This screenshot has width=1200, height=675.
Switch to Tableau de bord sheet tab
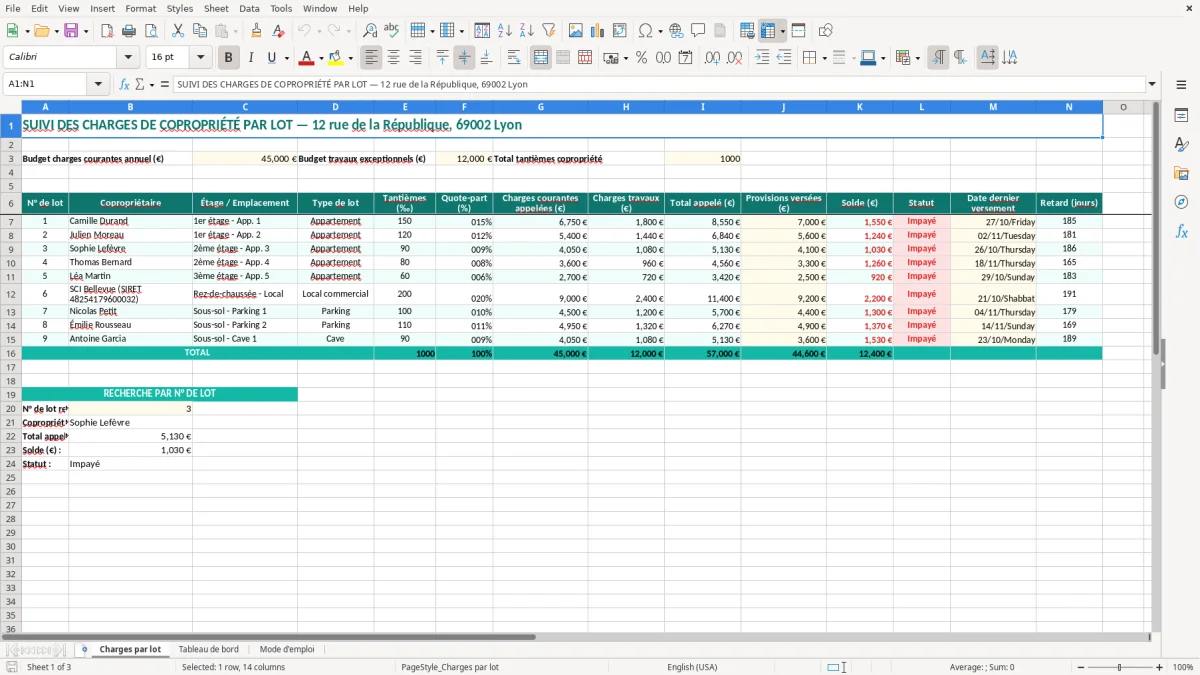(x=209, y=649)
